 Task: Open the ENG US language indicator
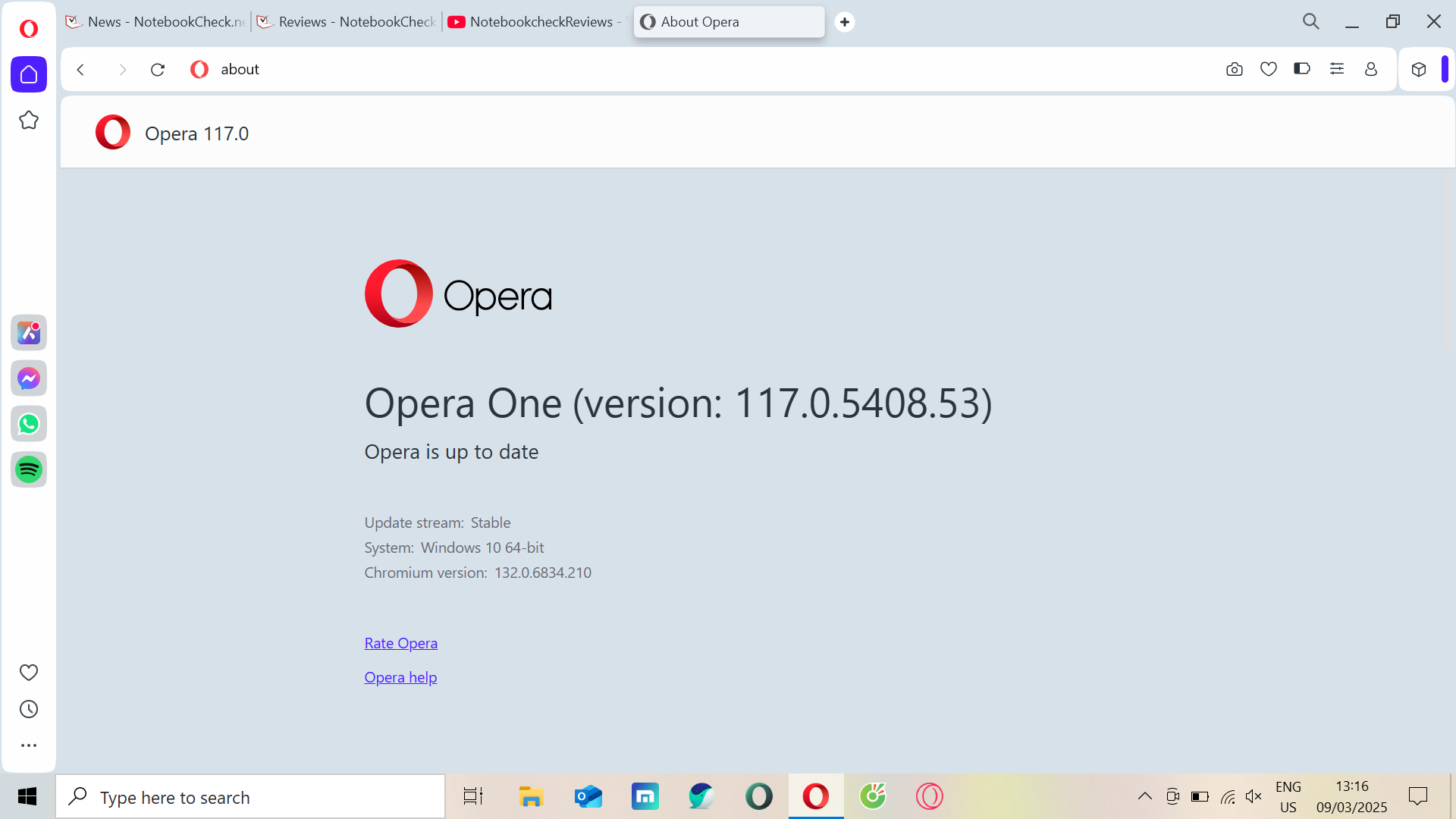pyautogui.click(x=1288, y=797)
